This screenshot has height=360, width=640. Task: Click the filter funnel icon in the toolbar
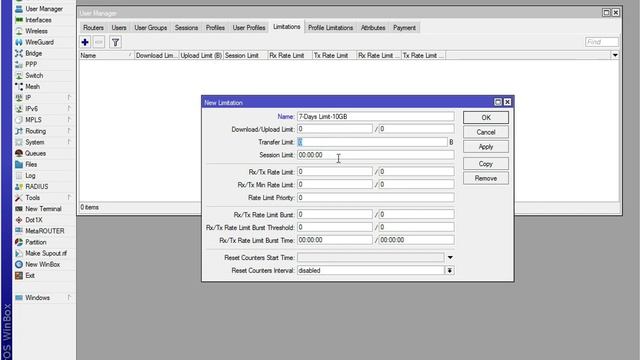[x=116, y=42]
